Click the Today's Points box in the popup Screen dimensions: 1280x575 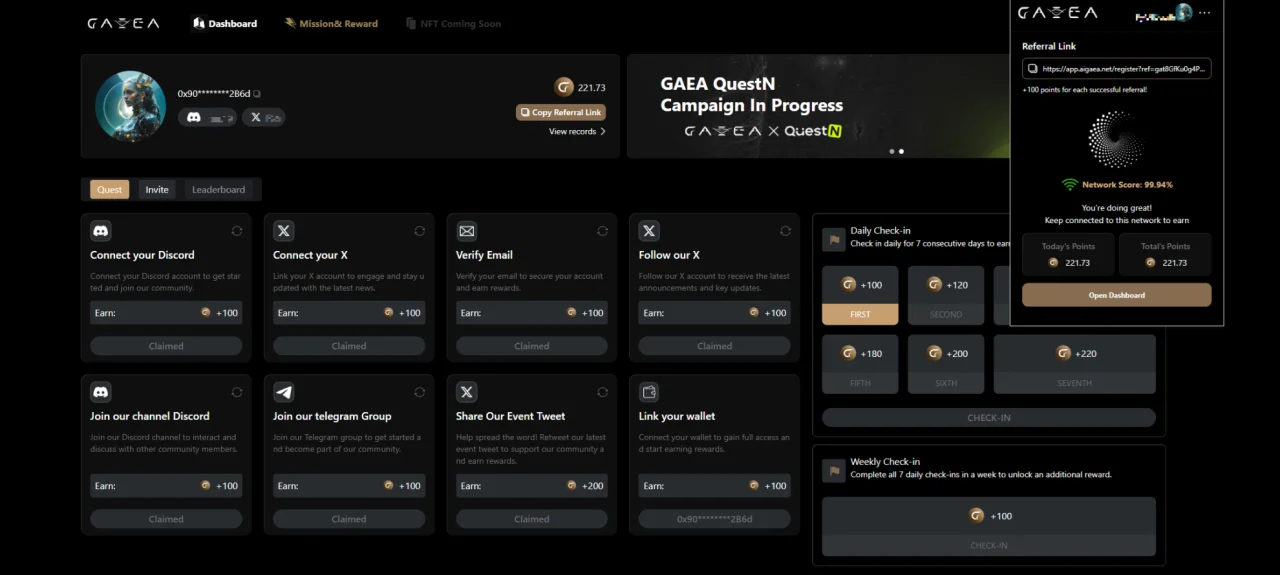(x=1069, y=255)
